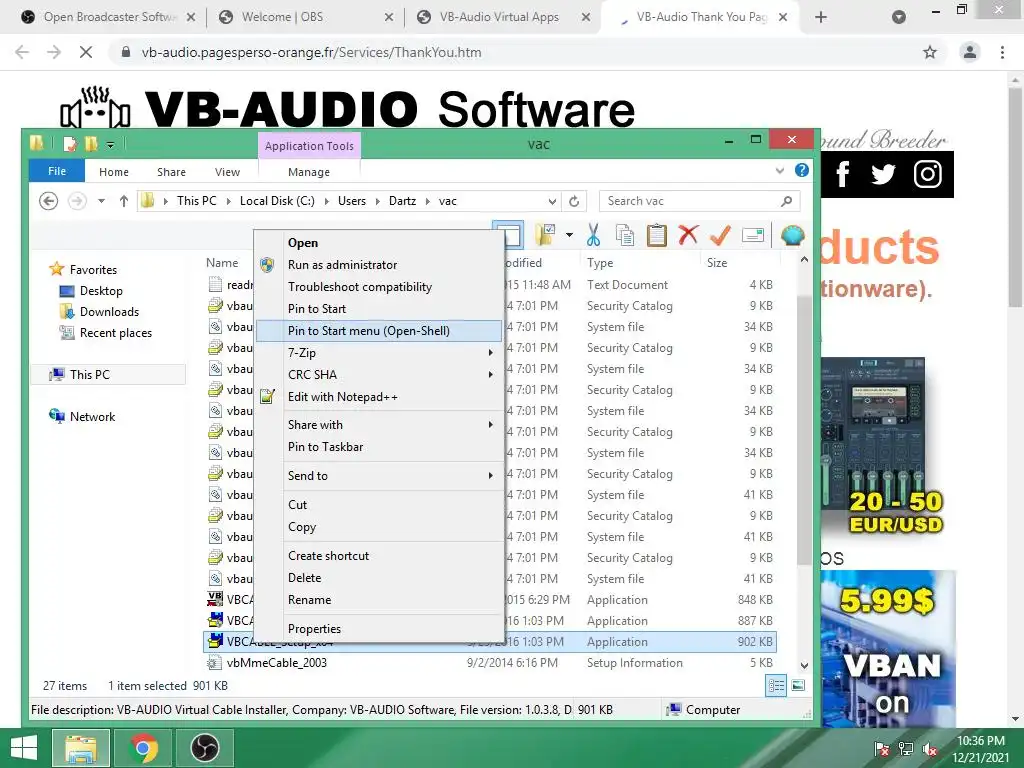The height and width of the screenshot is (768, 1024).
Task: Open Chrome from the taskbar
Action: point(144,748)
